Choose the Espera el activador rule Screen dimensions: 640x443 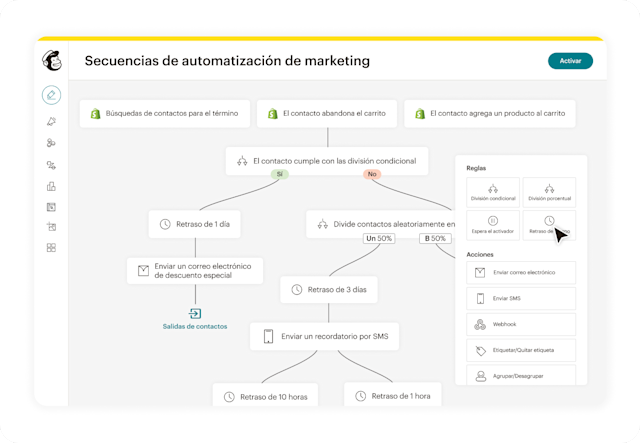(x=493, y=225)
